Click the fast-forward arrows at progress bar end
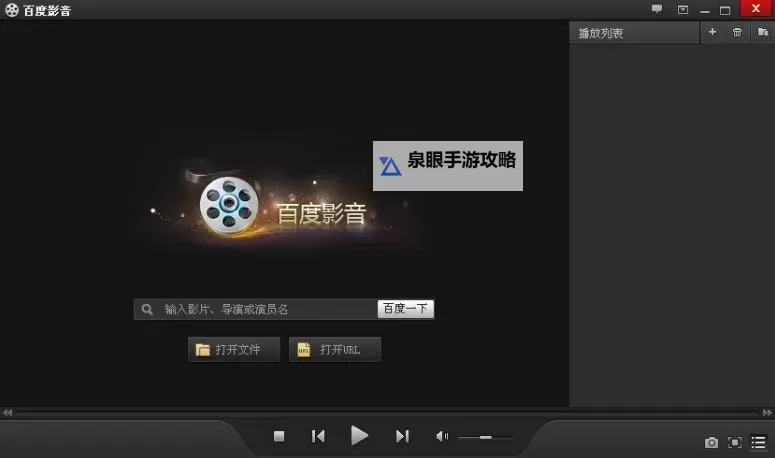This screenshot has height=458, width=775. click(x=768, y=412)
